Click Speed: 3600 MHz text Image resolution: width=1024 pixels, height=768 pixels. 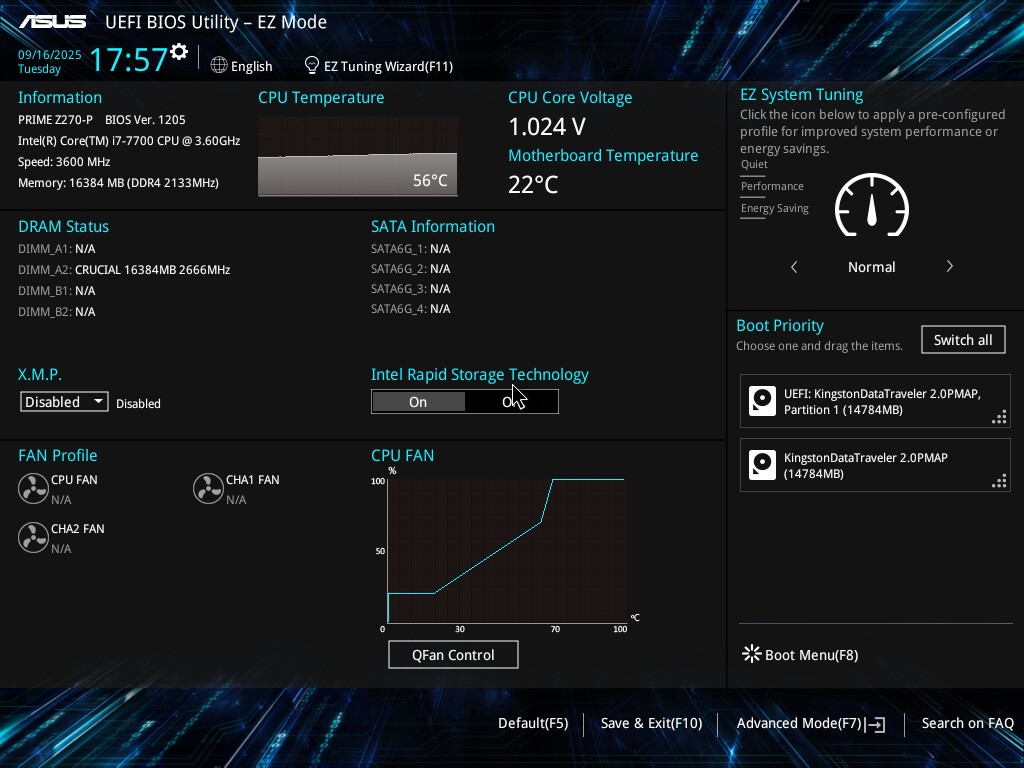pos(64,161)
